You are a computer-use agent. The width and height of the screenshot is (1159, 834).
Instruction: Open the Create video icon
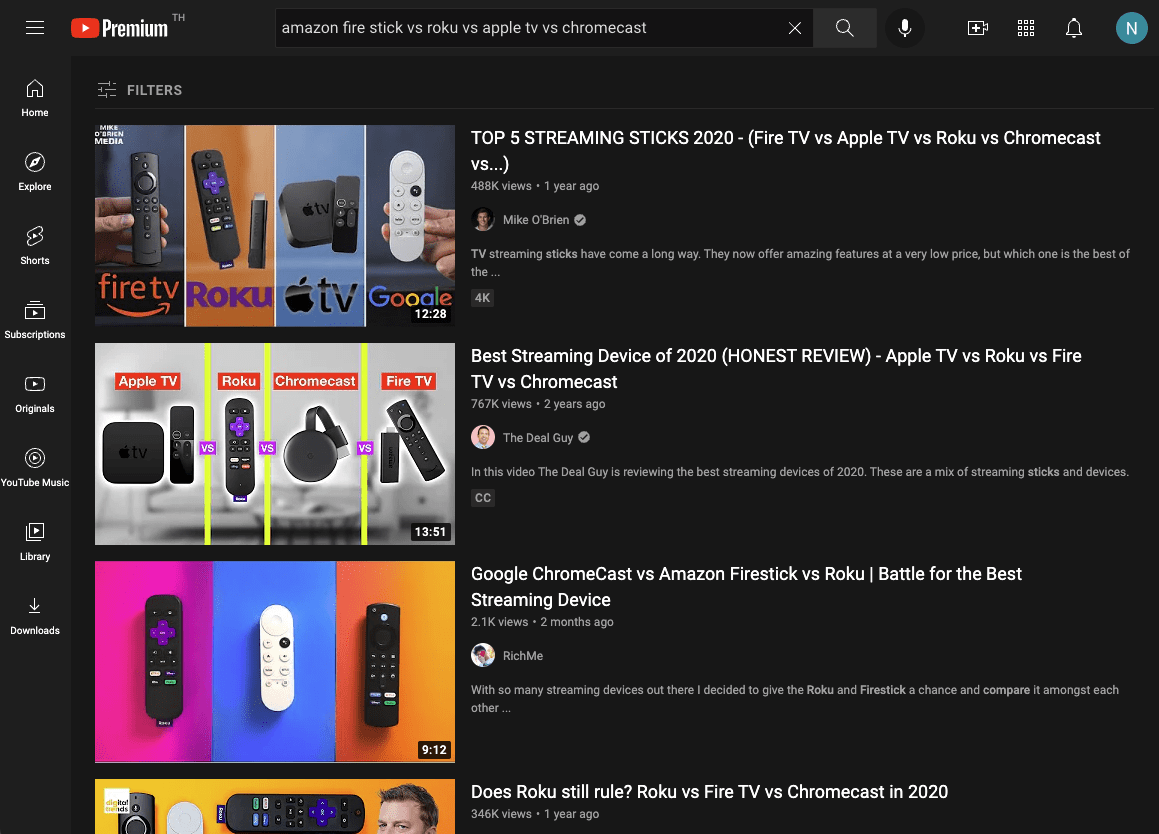point(978,28)
